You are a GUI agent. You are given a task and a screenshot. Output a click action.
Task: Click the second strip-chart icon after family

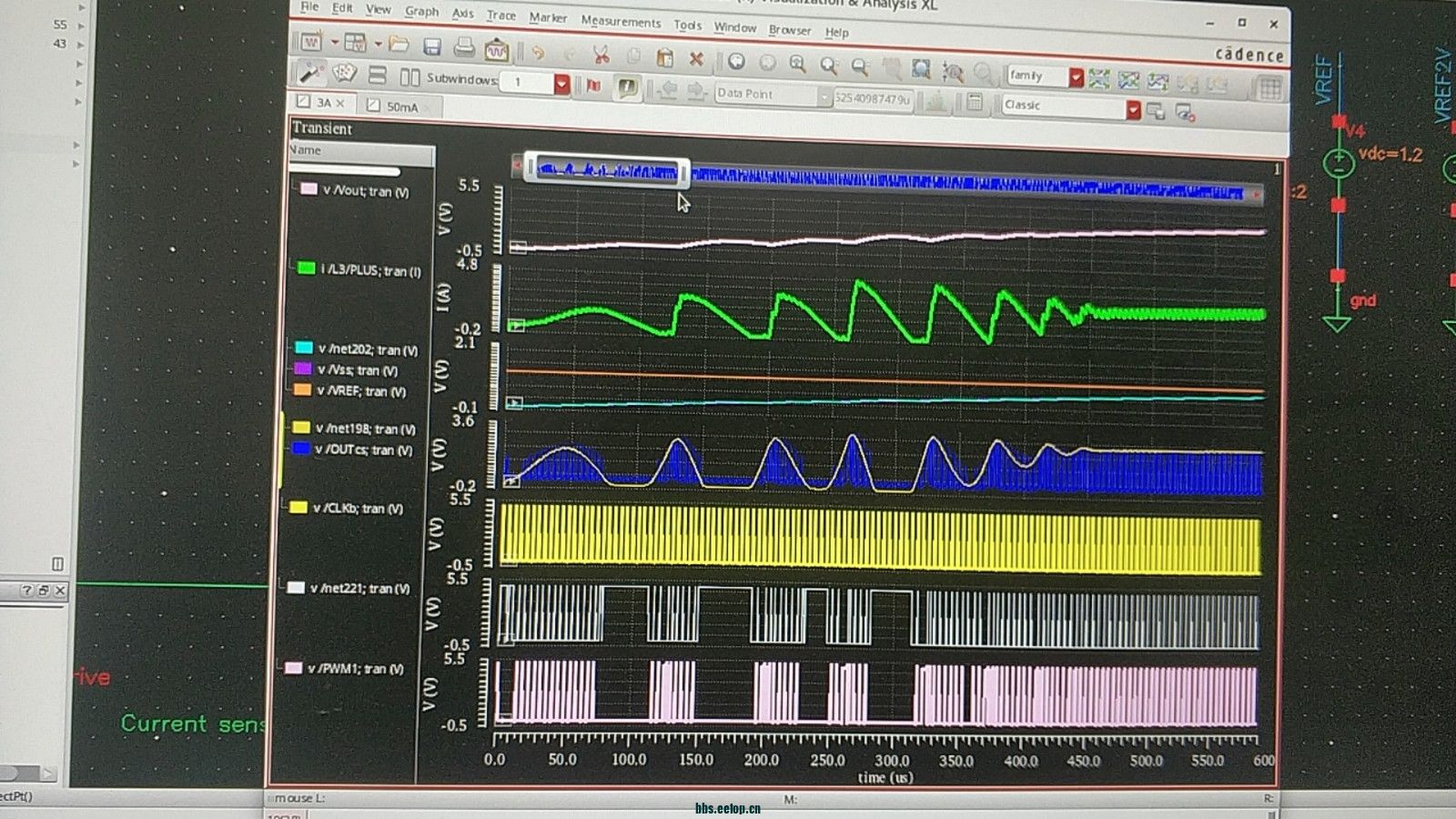click(x=1128, y=81)
